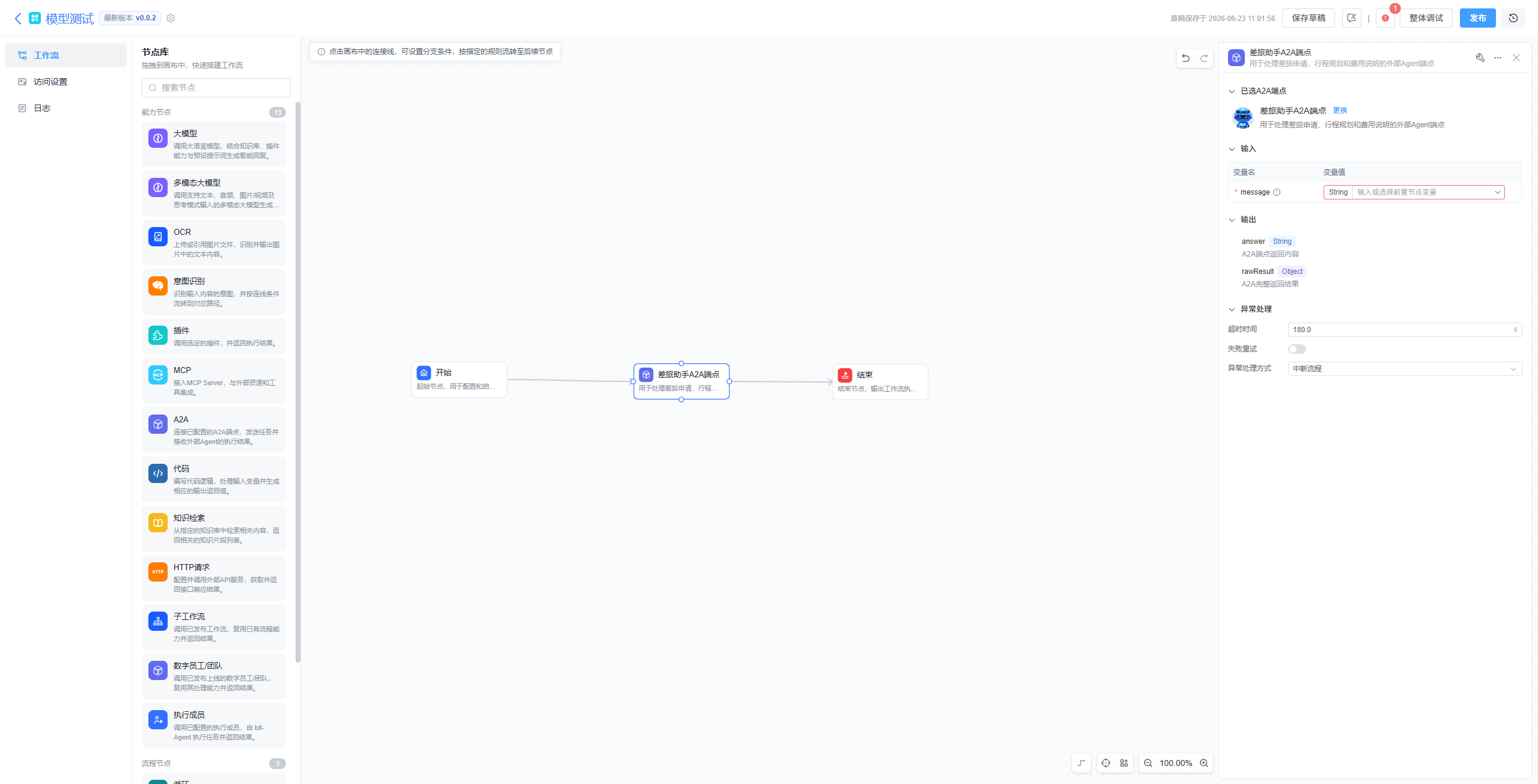Open the version history clock icon
This screenshot has width=1538, height=784.
pyautogui.click(x=1513, y=18)
